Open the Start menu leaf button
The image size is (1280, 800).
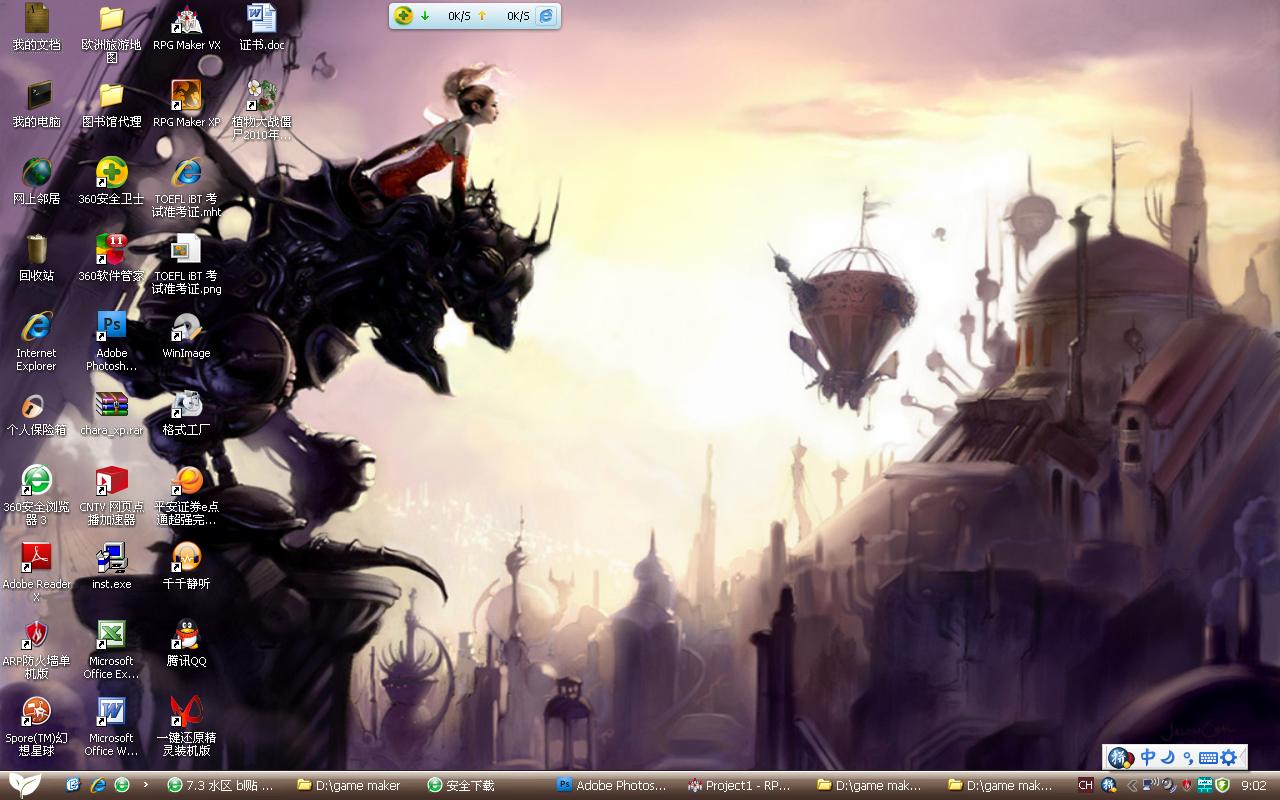[24, 785]
